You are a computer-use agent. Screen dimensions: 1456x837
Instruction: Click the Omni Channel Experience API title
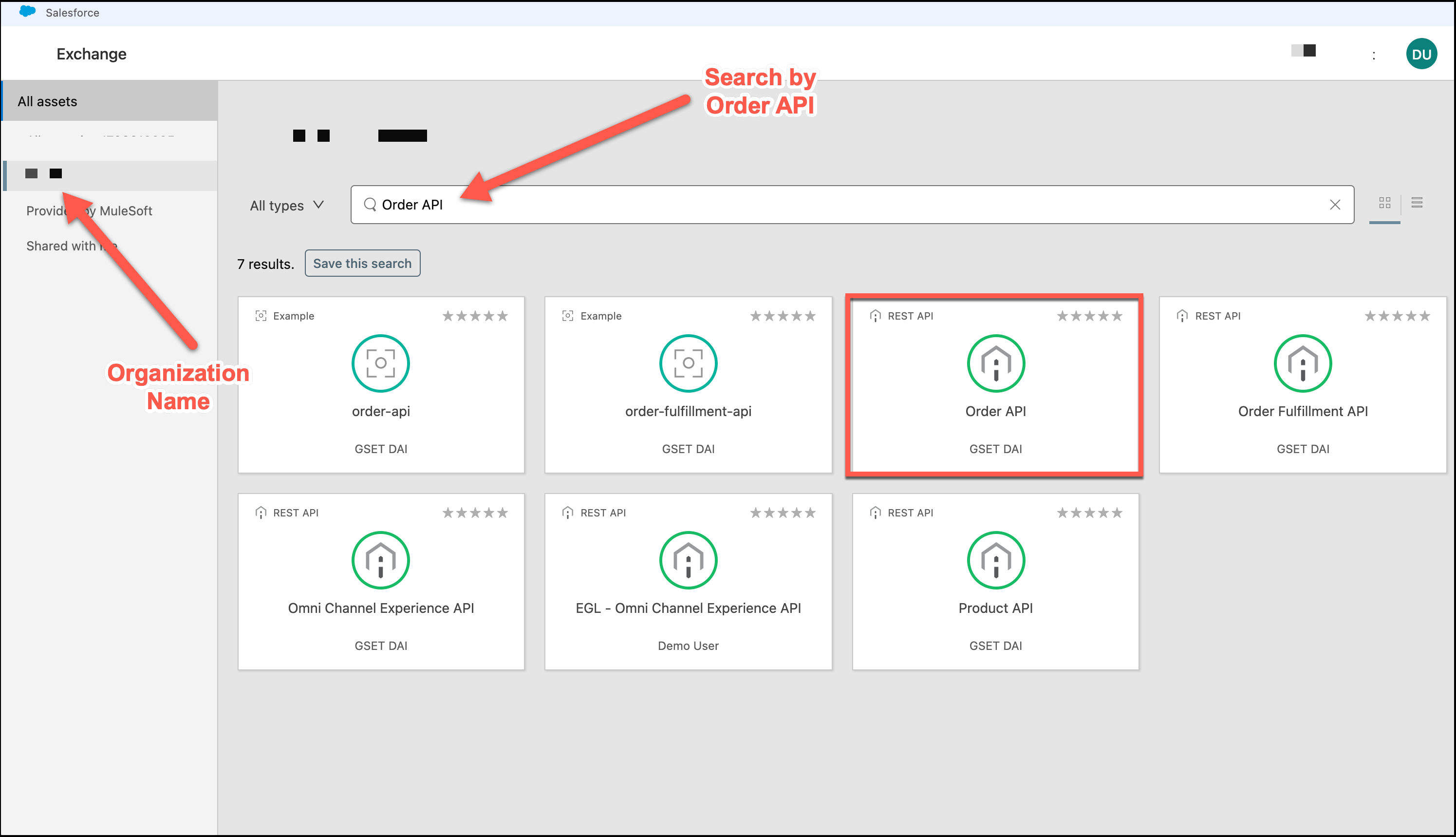point(381,608)
